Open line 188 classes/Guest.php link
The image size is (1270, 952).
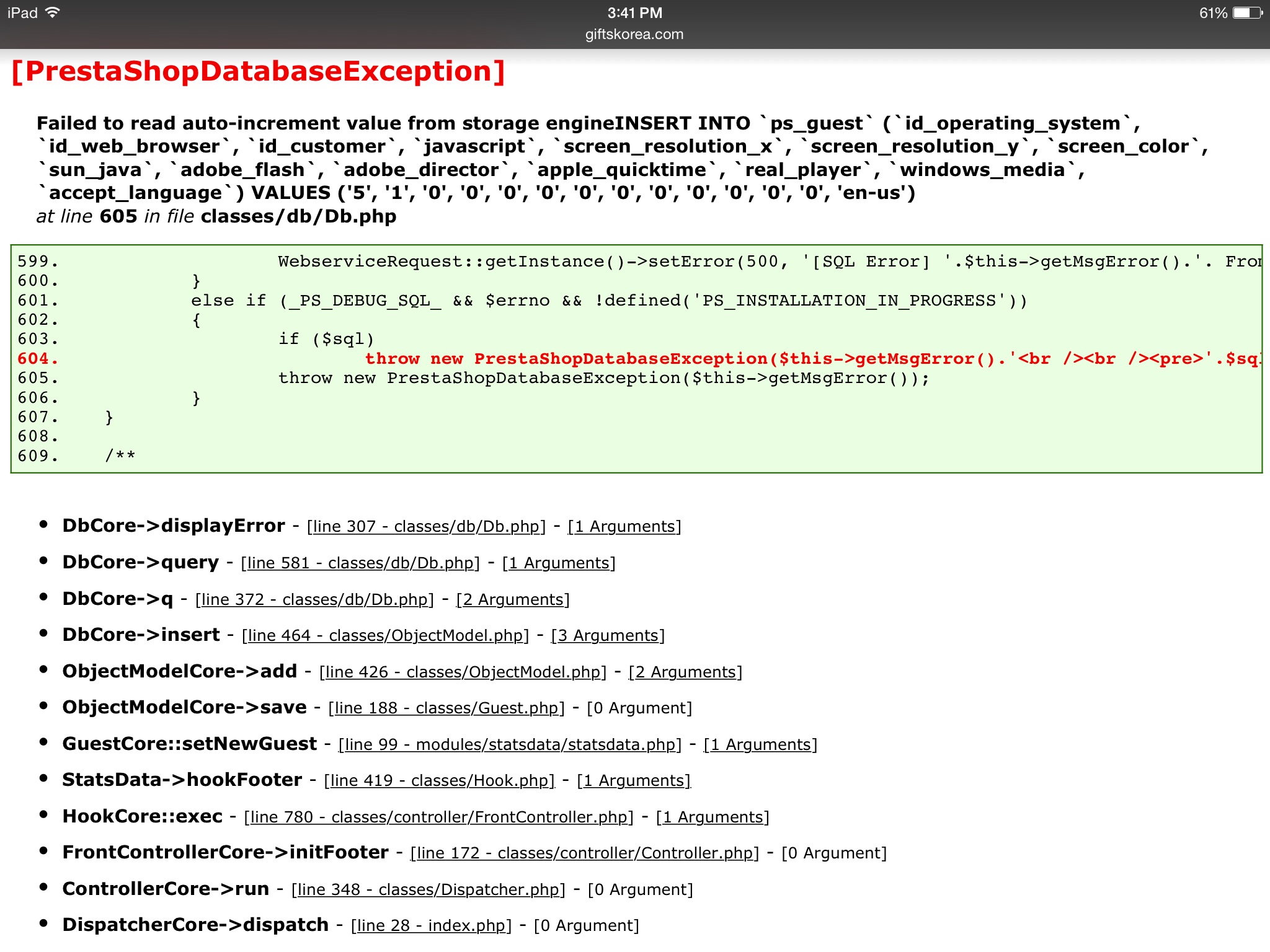[446, 708]
